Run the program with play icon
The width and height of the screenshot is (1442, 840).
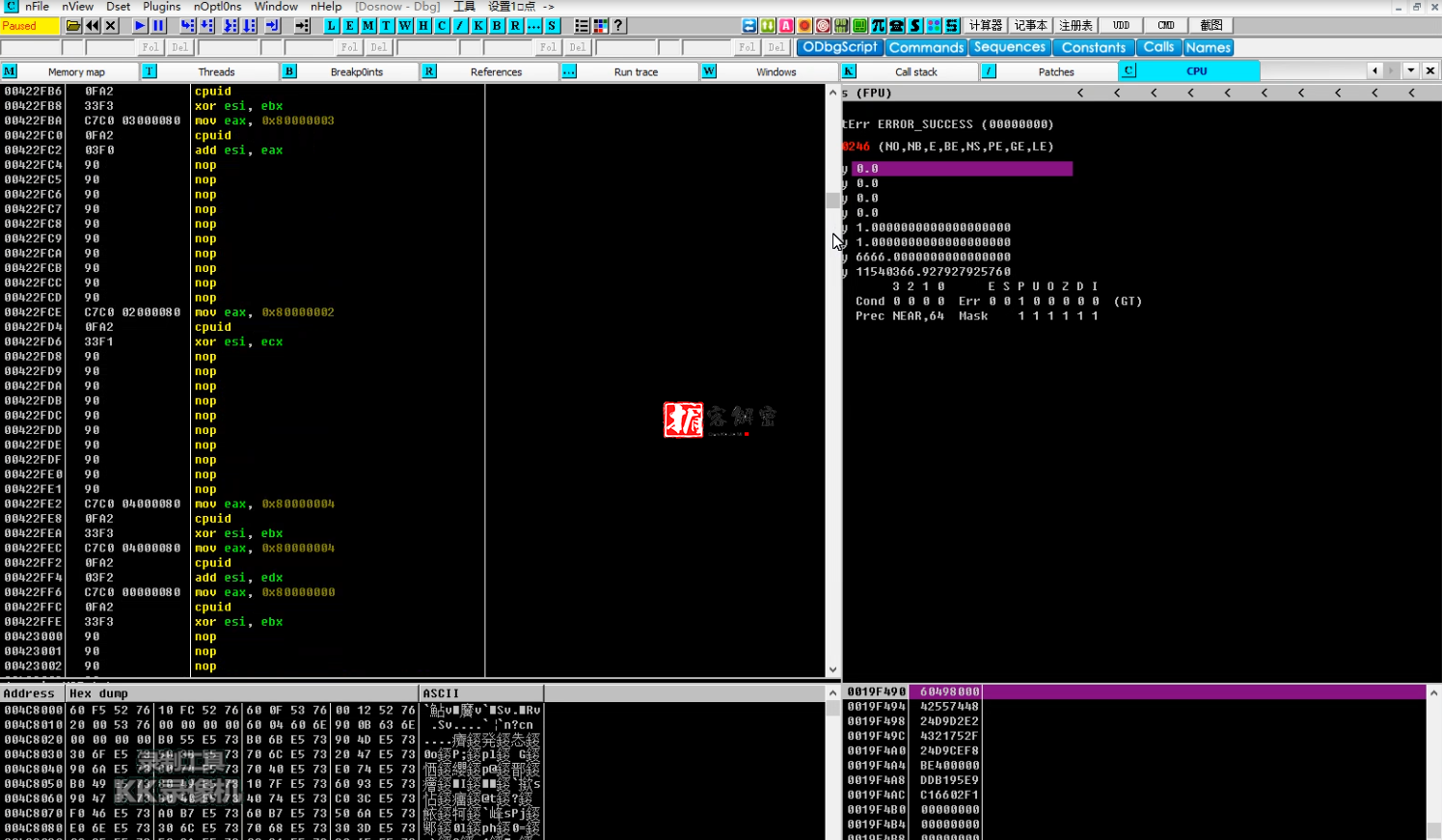[x=139, y=25]
